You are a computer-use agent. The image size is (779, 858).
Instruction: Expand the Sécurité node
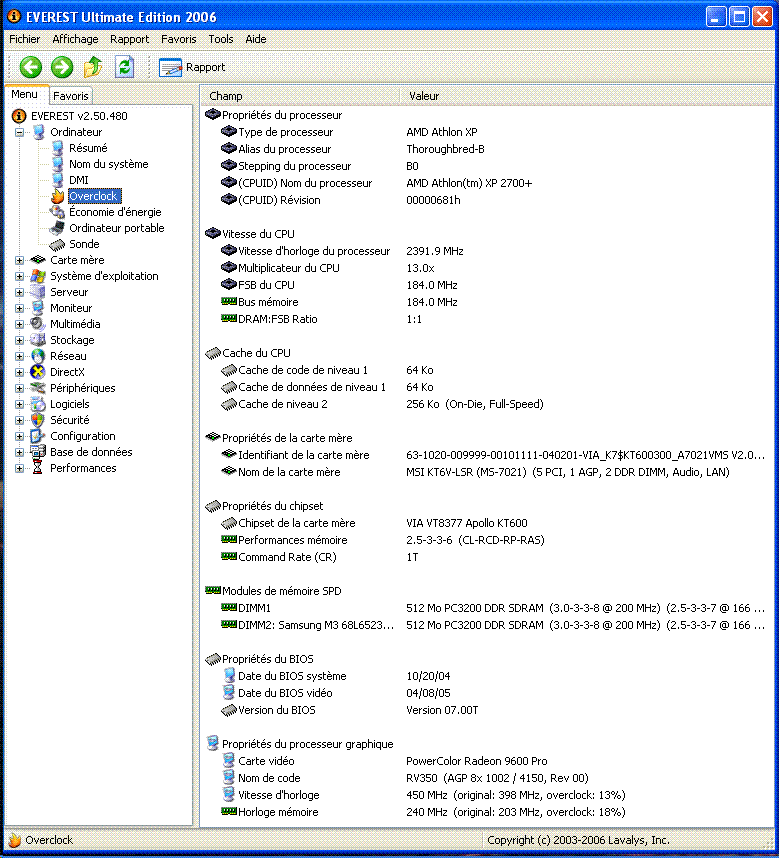point(20,420)
